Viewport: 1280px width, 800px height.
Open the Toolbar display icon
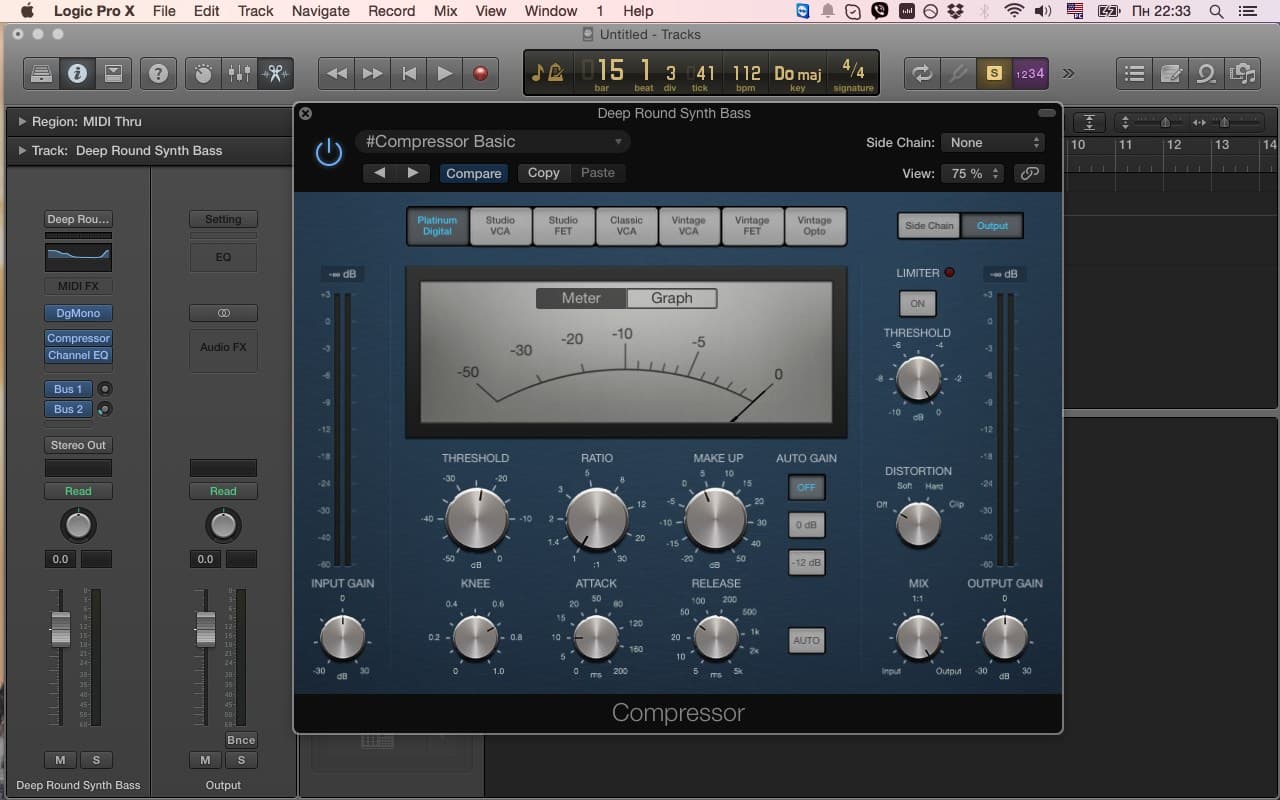point(113,73)
